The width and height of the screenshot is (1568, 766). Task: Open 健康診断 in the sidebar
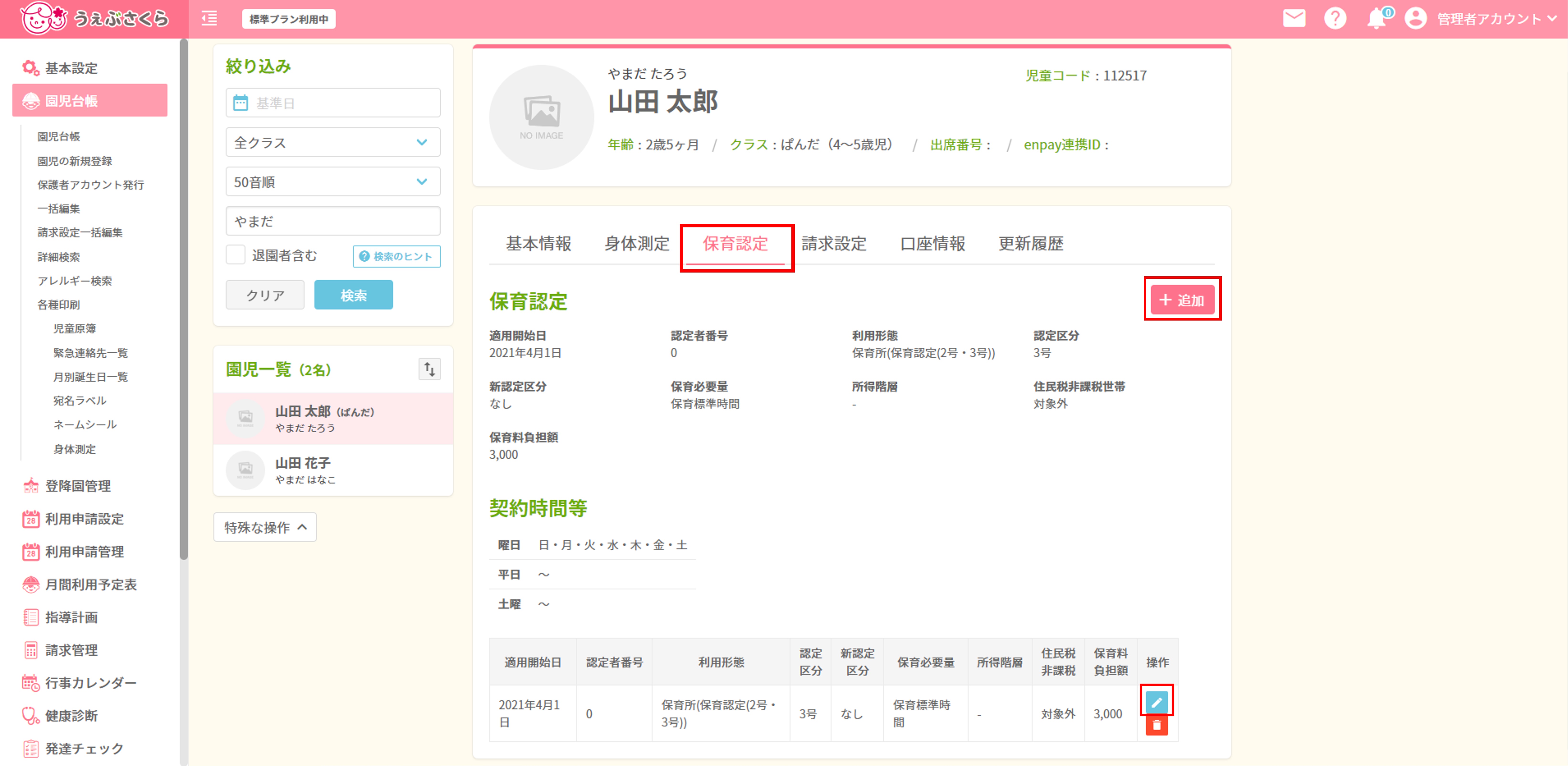coord(60,716)
